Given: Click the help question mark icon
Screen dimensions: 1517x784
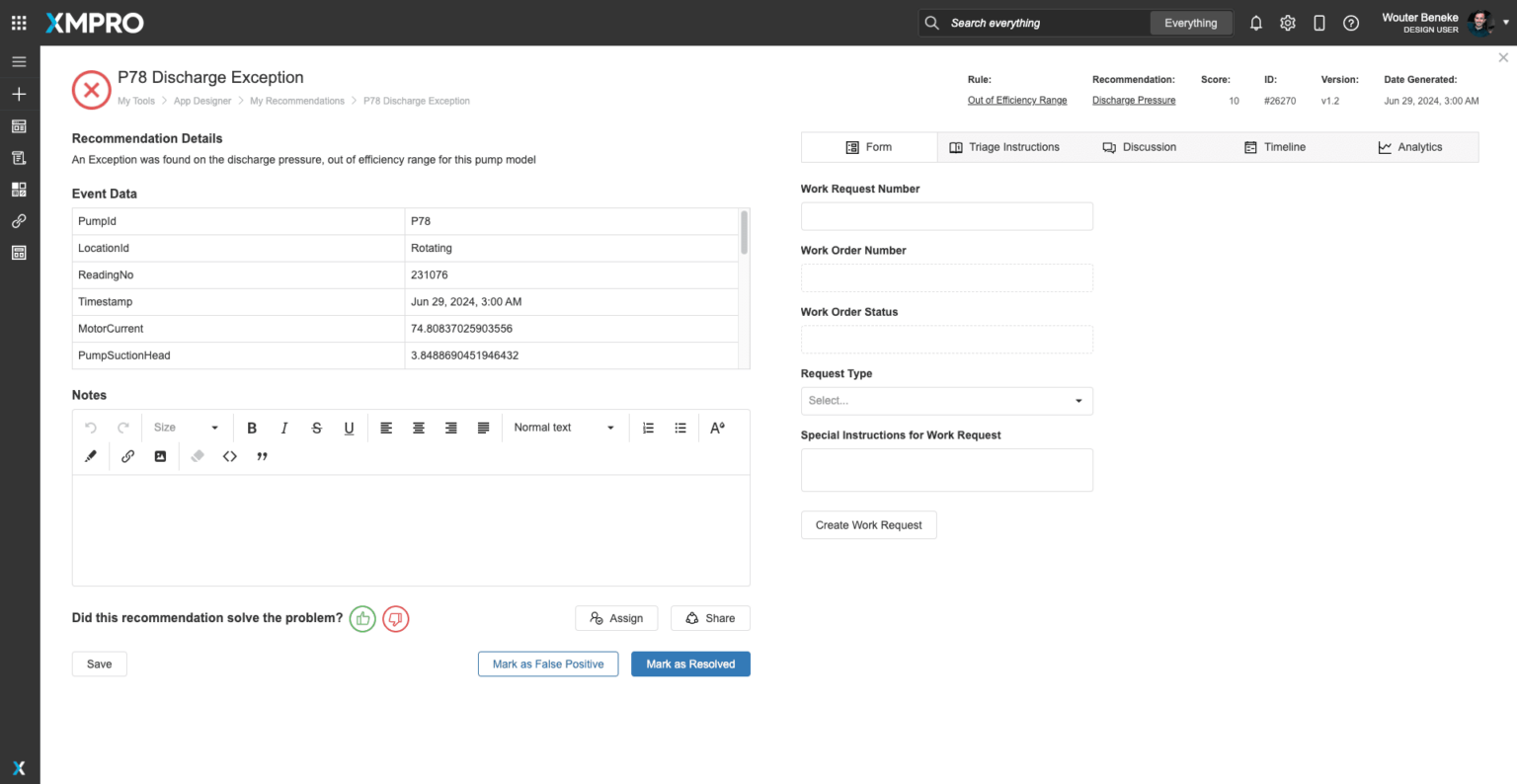Looking at the screenshot, I should (1350, 23).
